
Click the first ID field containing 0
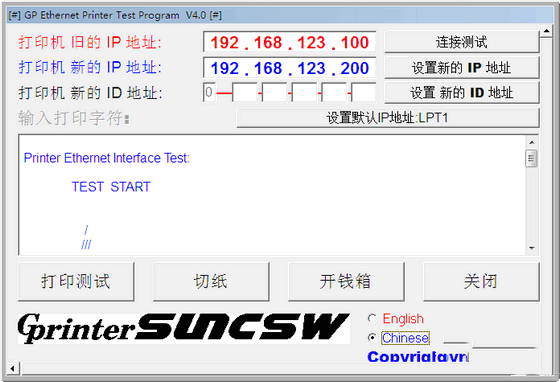tap(209, 93)
